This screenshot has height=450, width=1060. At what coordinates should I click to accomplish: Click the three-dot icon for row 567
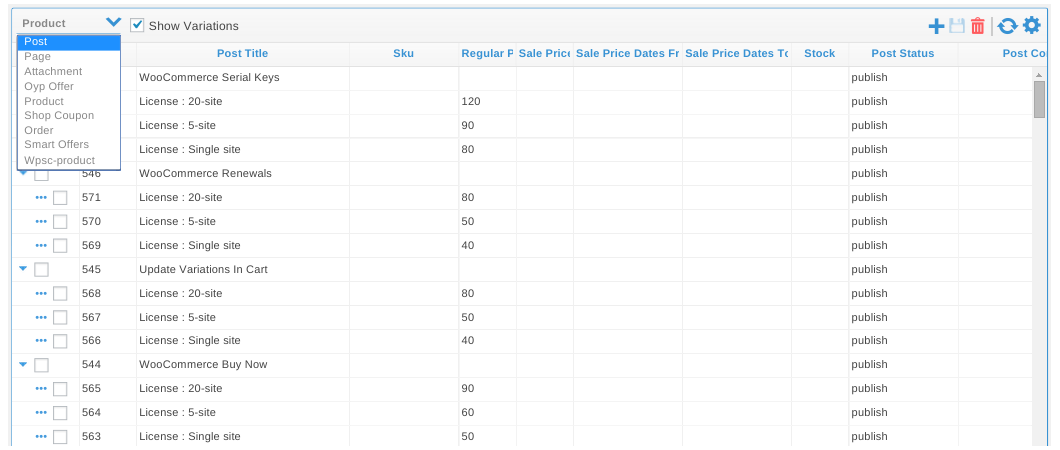pos(41,317)
